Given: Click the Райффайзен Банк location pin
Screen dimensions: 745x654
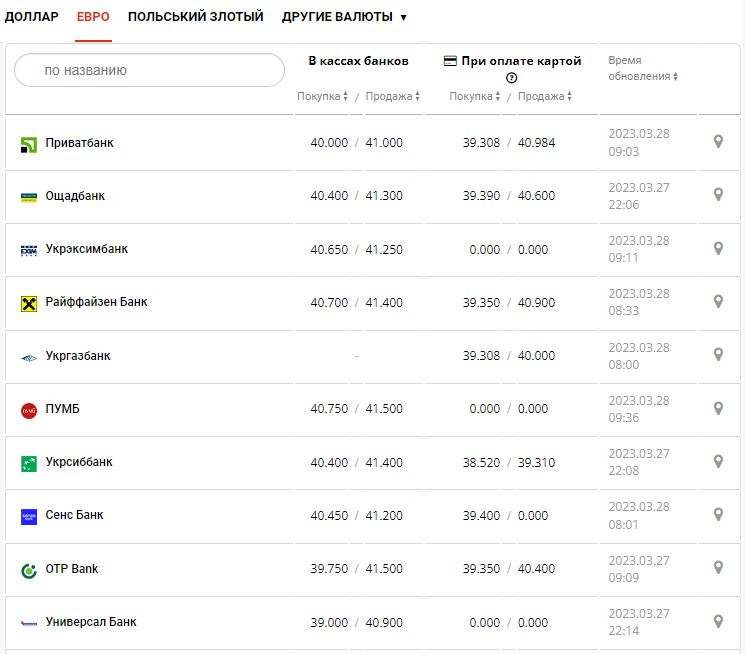Looking at the screenshot, I should coord(718,301).
